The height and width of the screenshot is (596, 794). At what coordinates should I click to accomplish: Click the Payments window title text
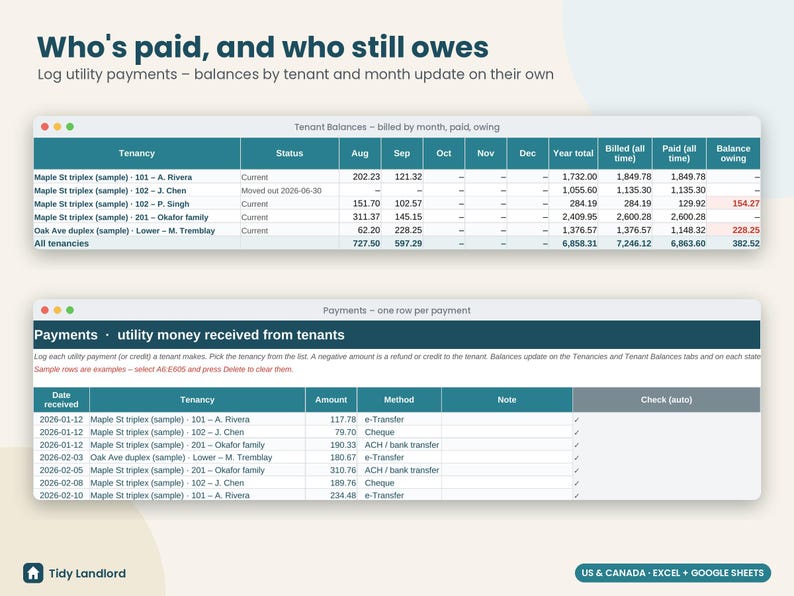[x=397, y=310]
